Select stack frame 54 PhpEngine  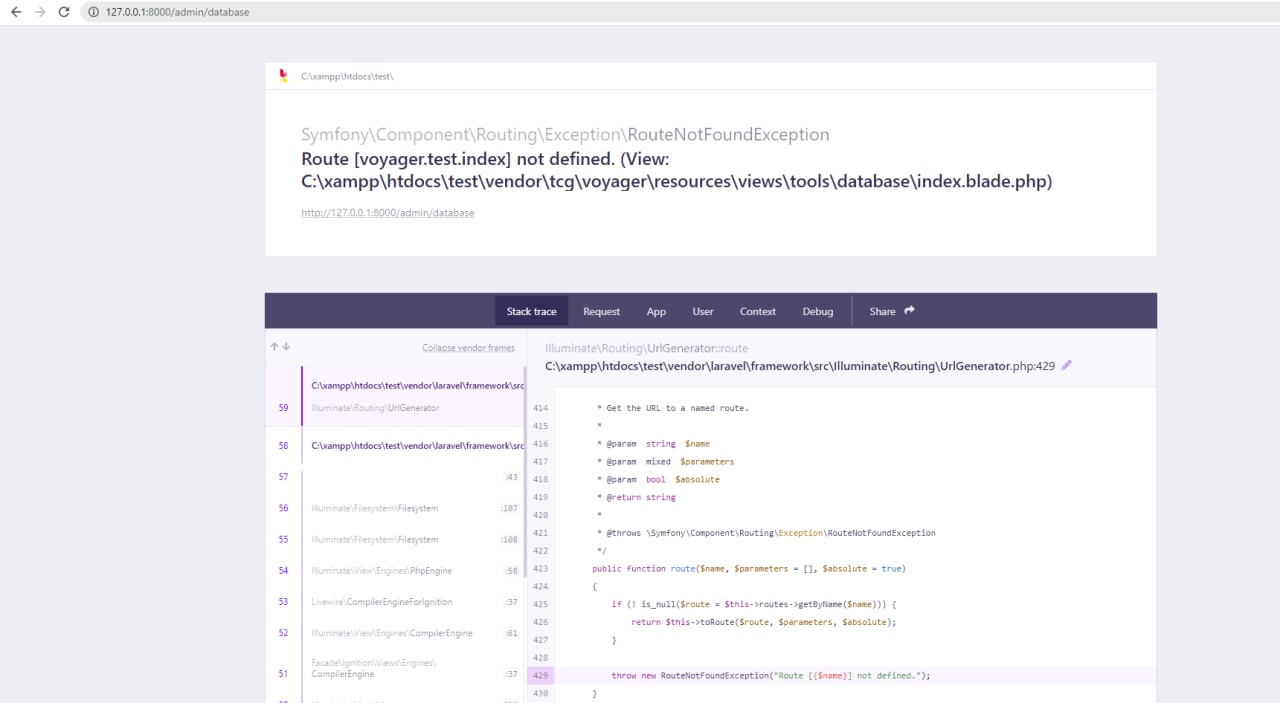(x=395, y=570)
